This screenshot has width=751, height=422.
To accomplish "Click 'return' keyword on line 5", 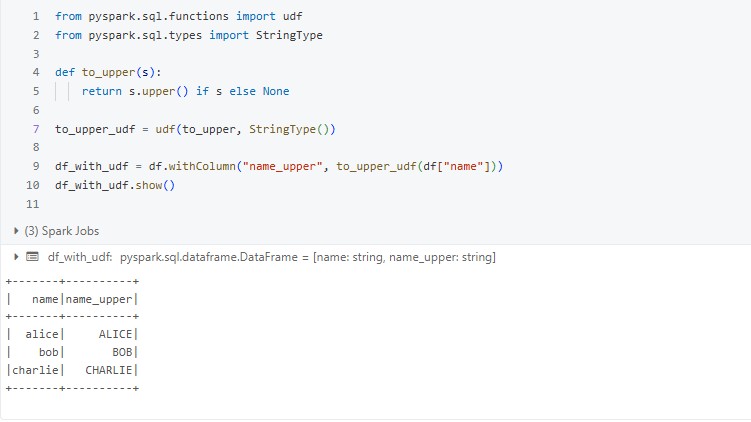I will (102, 91).
